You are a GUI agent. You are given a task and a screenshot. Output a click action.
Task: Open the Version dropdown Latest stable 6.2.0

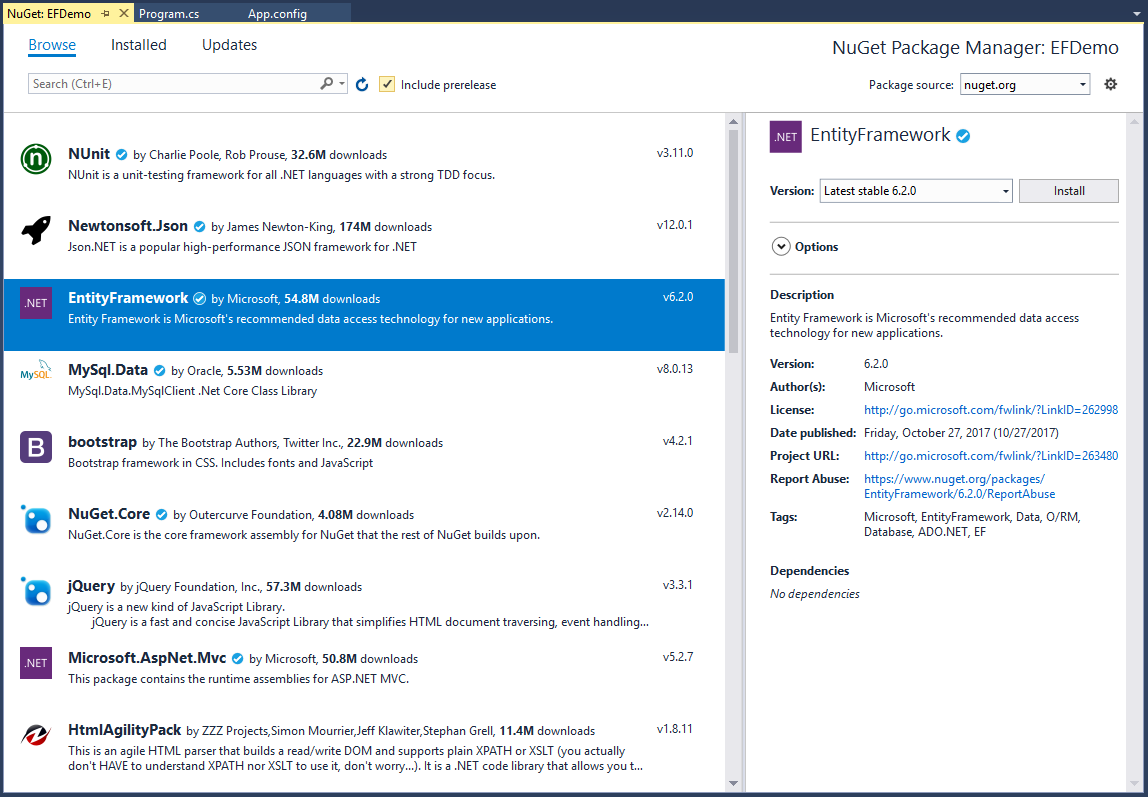tap(916, 191)
